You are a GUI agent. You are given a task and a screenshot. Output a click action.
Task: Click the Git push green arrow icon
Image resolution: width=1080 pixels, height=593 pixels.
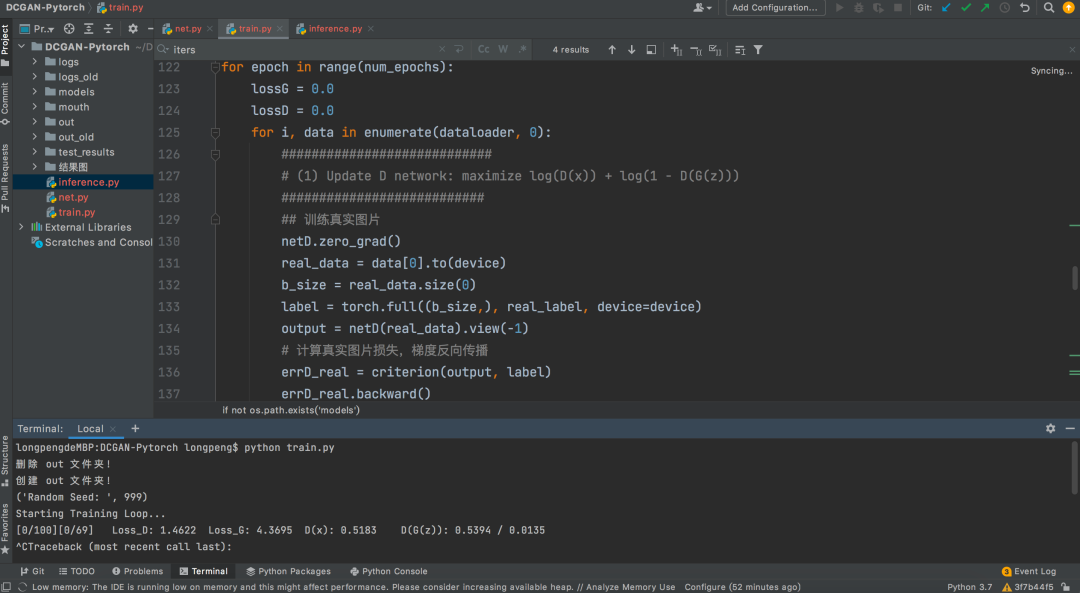(985, 8)
